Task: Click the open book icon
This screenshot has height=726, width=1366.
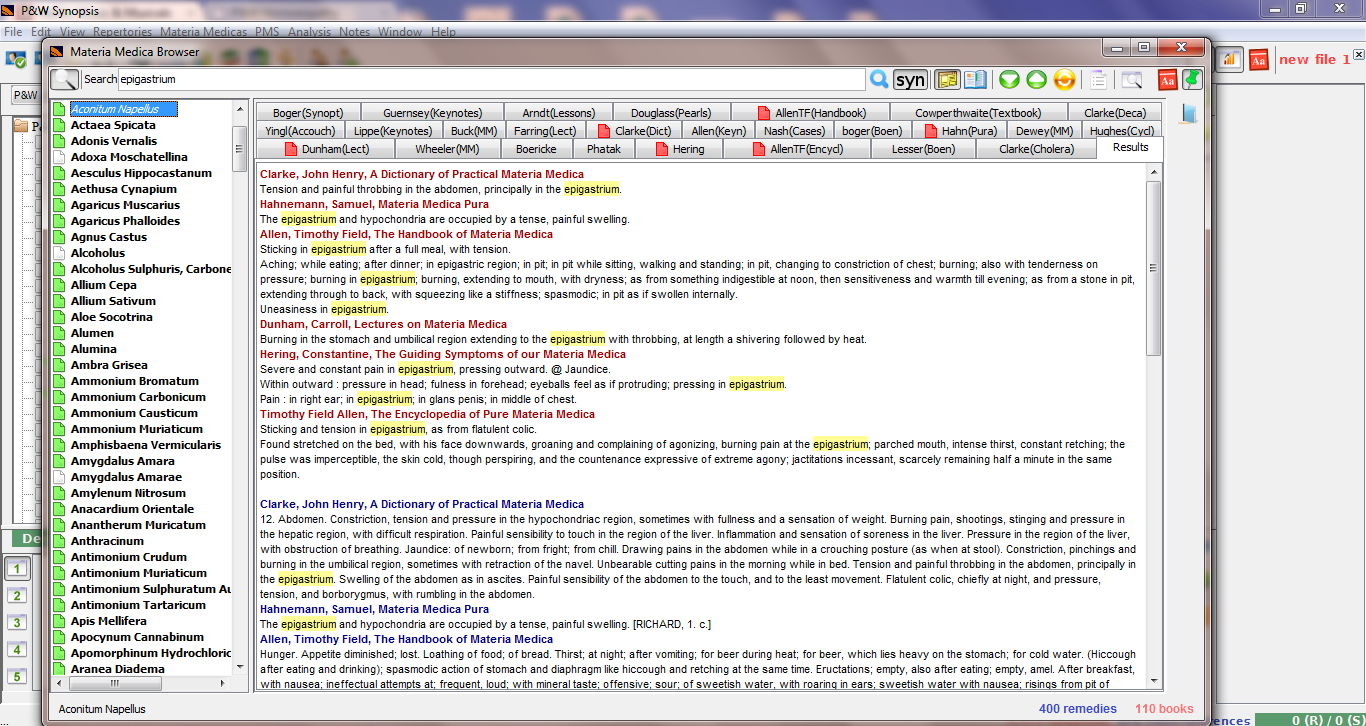Action: [975, 80]
